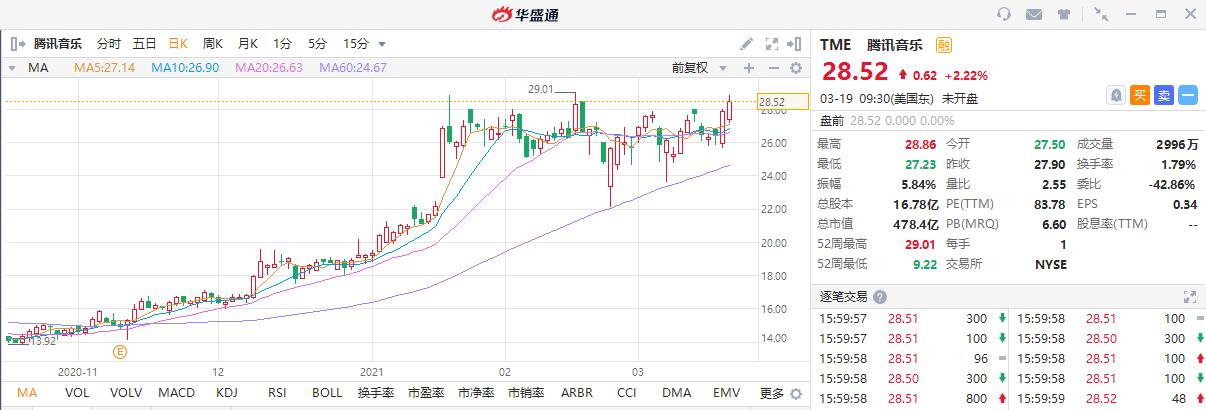Zoom in chart with plus

tap(748, 68)
